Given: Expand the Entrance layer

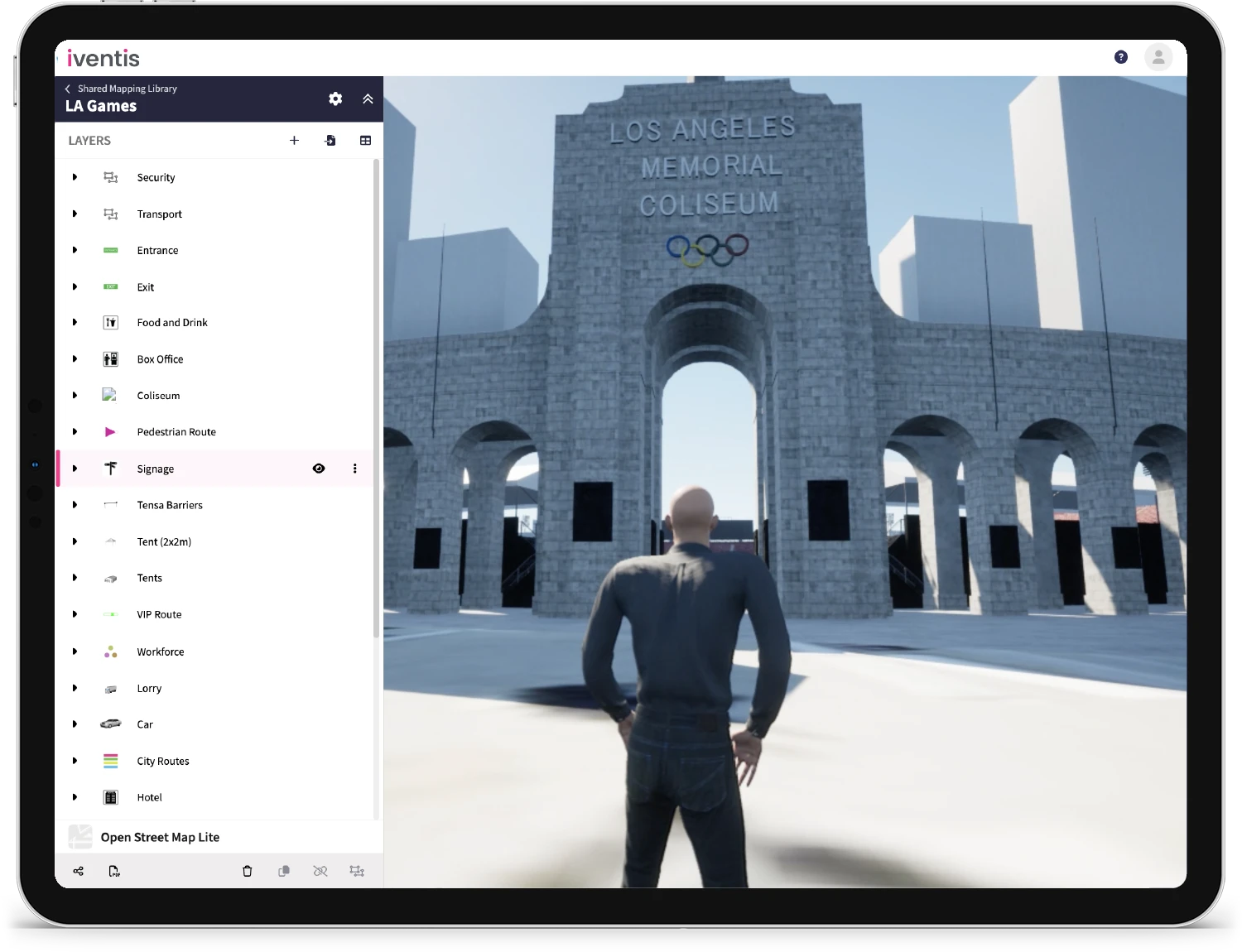Looking at the screenshot, I should 75,250.
